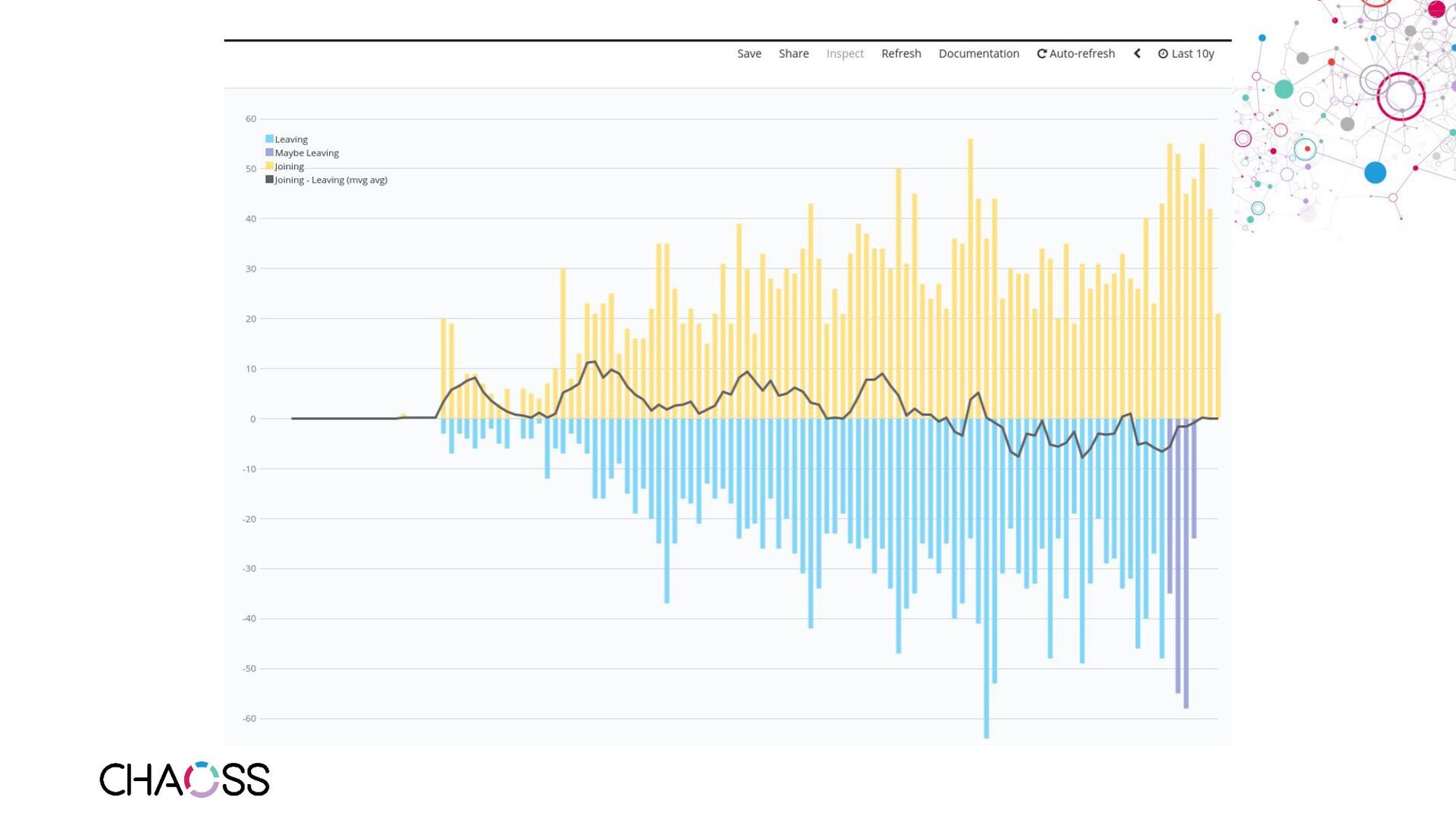This screenshot has width=1456, height=819.
Task: Toggle the Maybe Leaving legend label
Action: [306, 153]
